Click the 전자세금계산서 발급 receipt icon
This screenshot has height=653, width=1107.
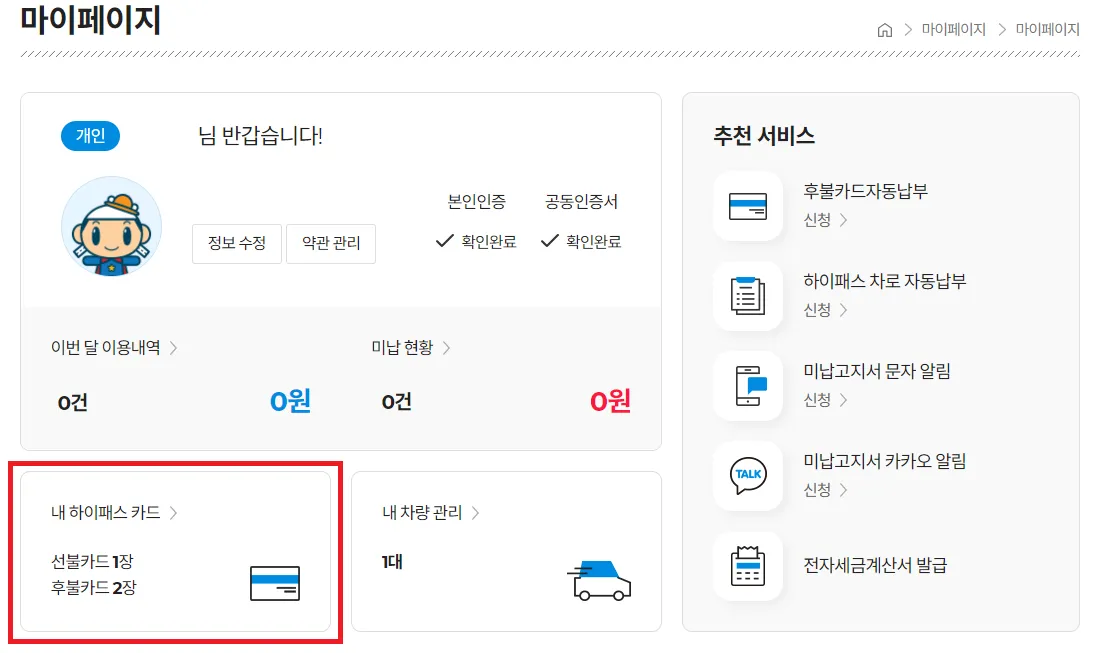click(x=747, y=566)
